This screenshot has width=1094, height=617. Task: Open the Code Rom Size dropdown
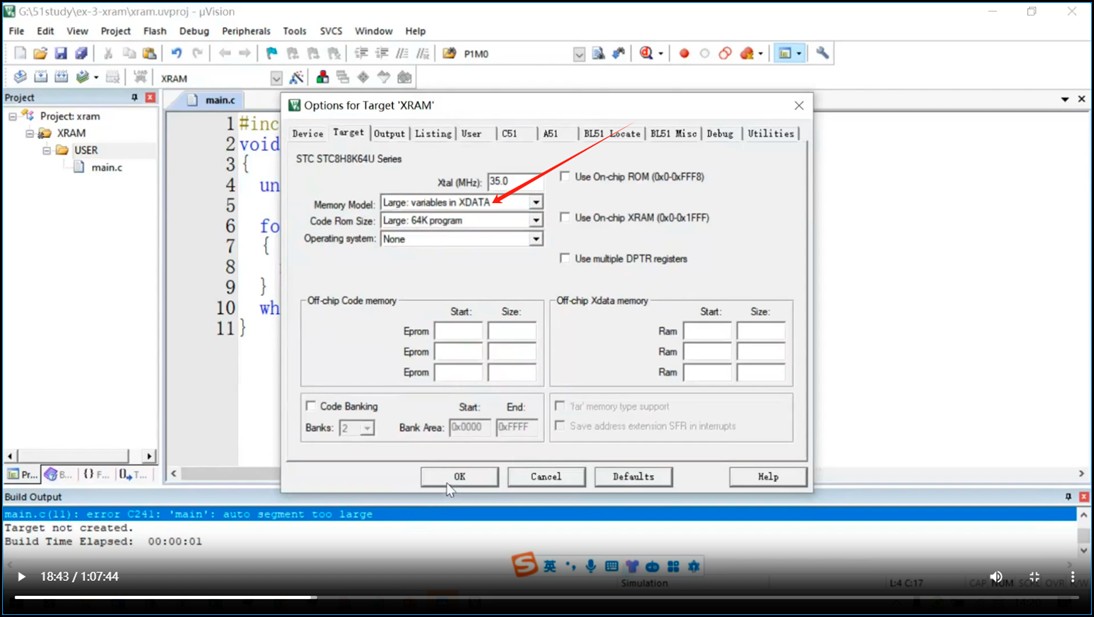tap(535, 220)
